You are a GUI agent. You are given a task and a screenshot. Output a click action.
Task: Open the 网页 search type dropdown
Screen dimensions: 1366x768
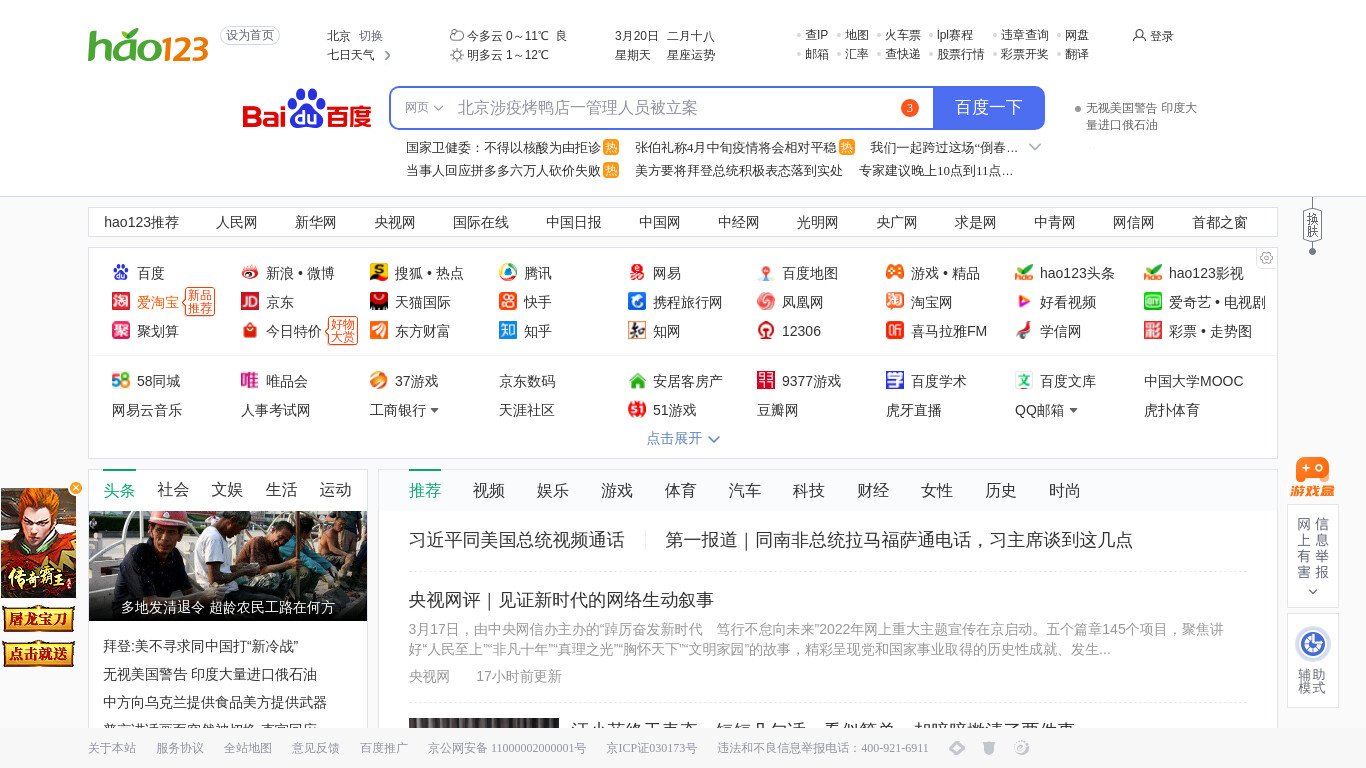tap(424, 108)
